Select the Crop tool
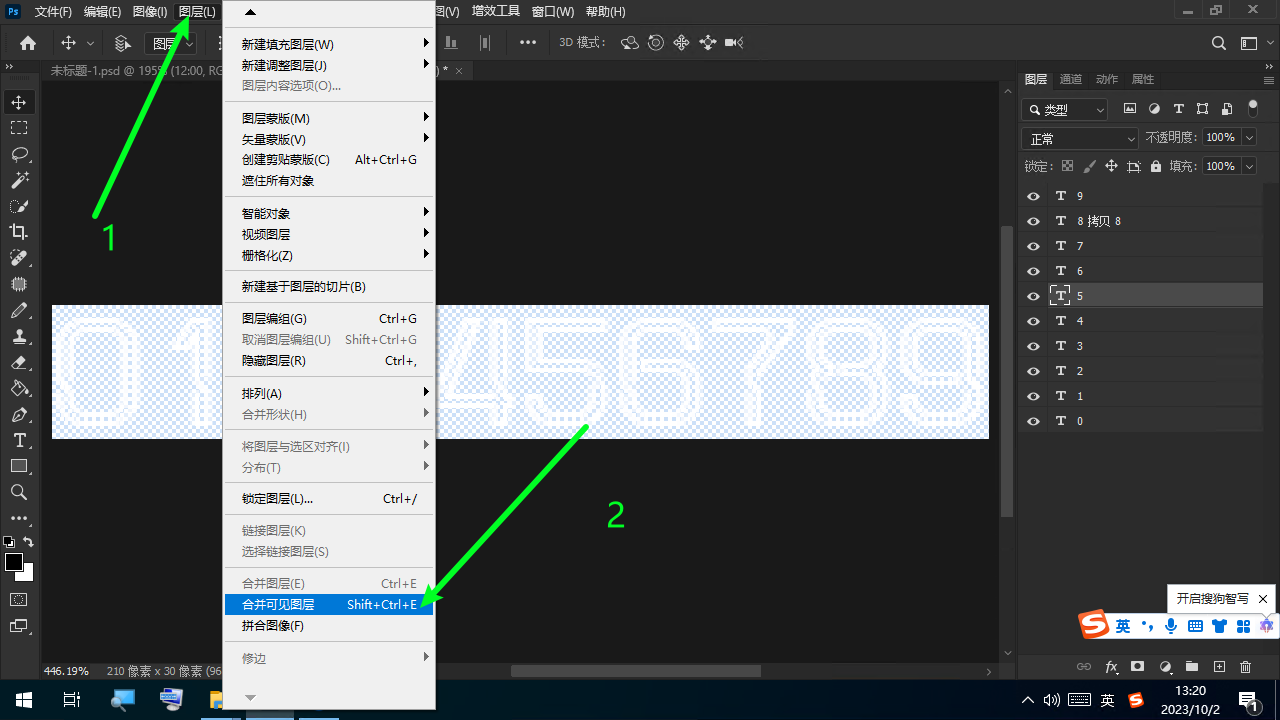The image size is (1280, 720). (x=19, y=232)
